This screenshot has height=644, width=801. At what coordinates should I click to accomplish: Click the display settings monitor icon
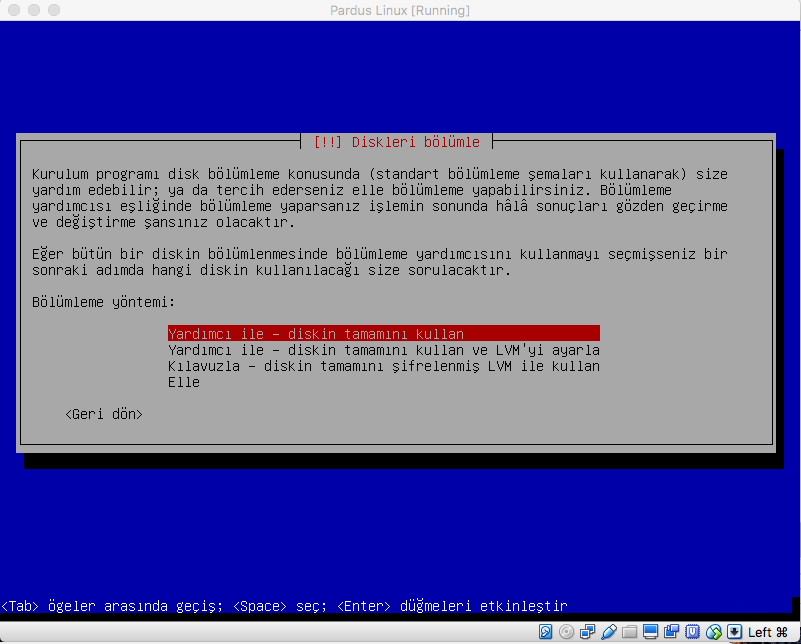point(651,632)
